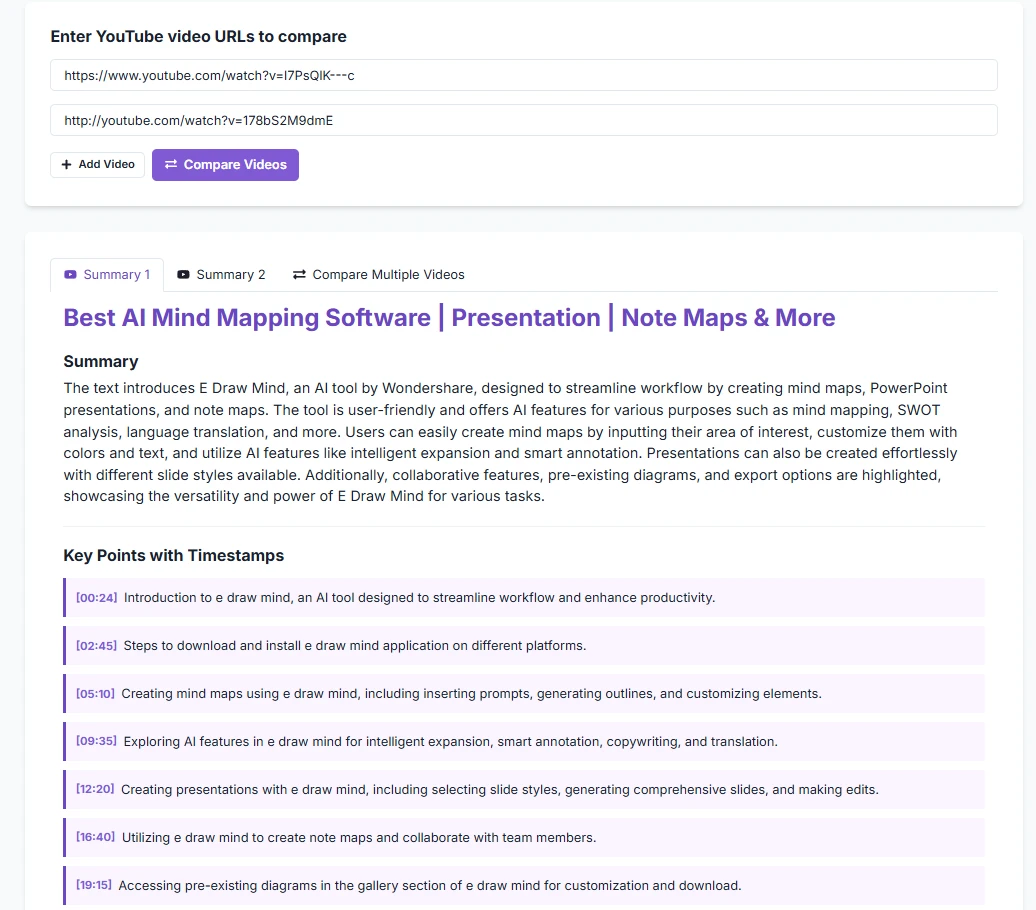The width and height of the screenshot is (1036, 910).
Task: Open the Compare Multiple Videos tab
Action: pos(378,275)
